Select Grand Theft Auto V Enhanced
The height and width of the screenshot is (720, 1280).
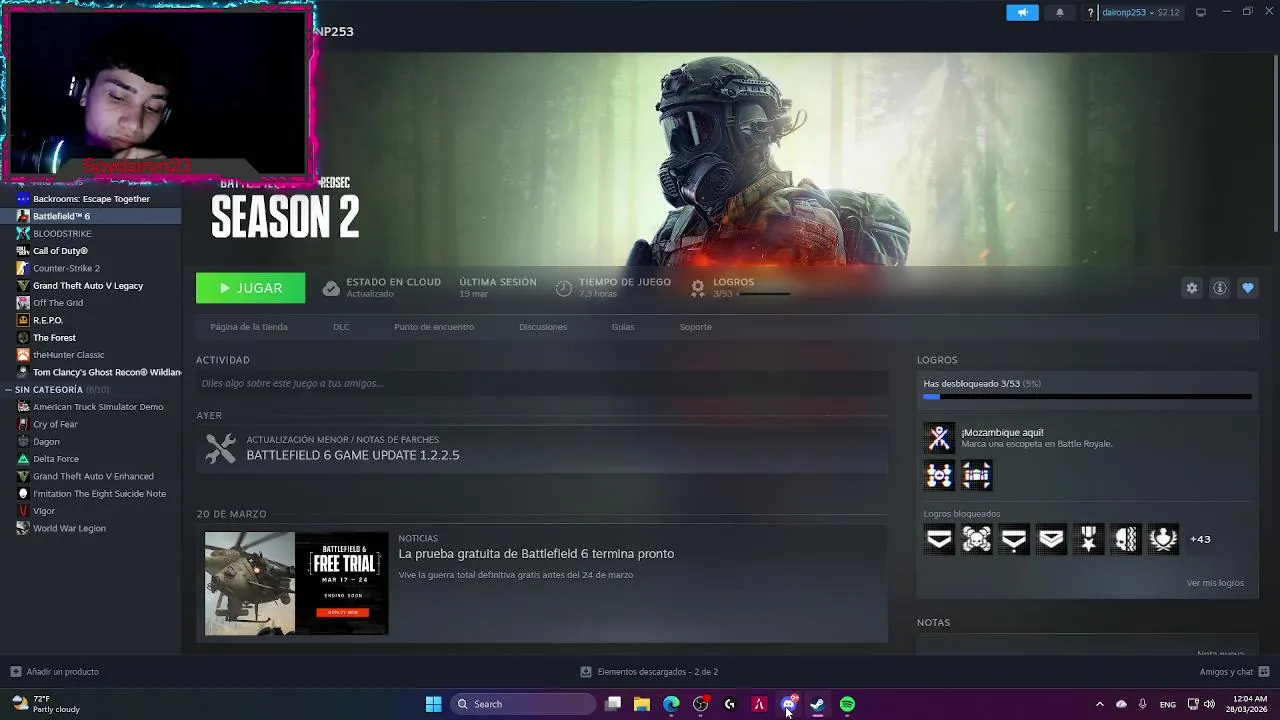pos(91,476)
